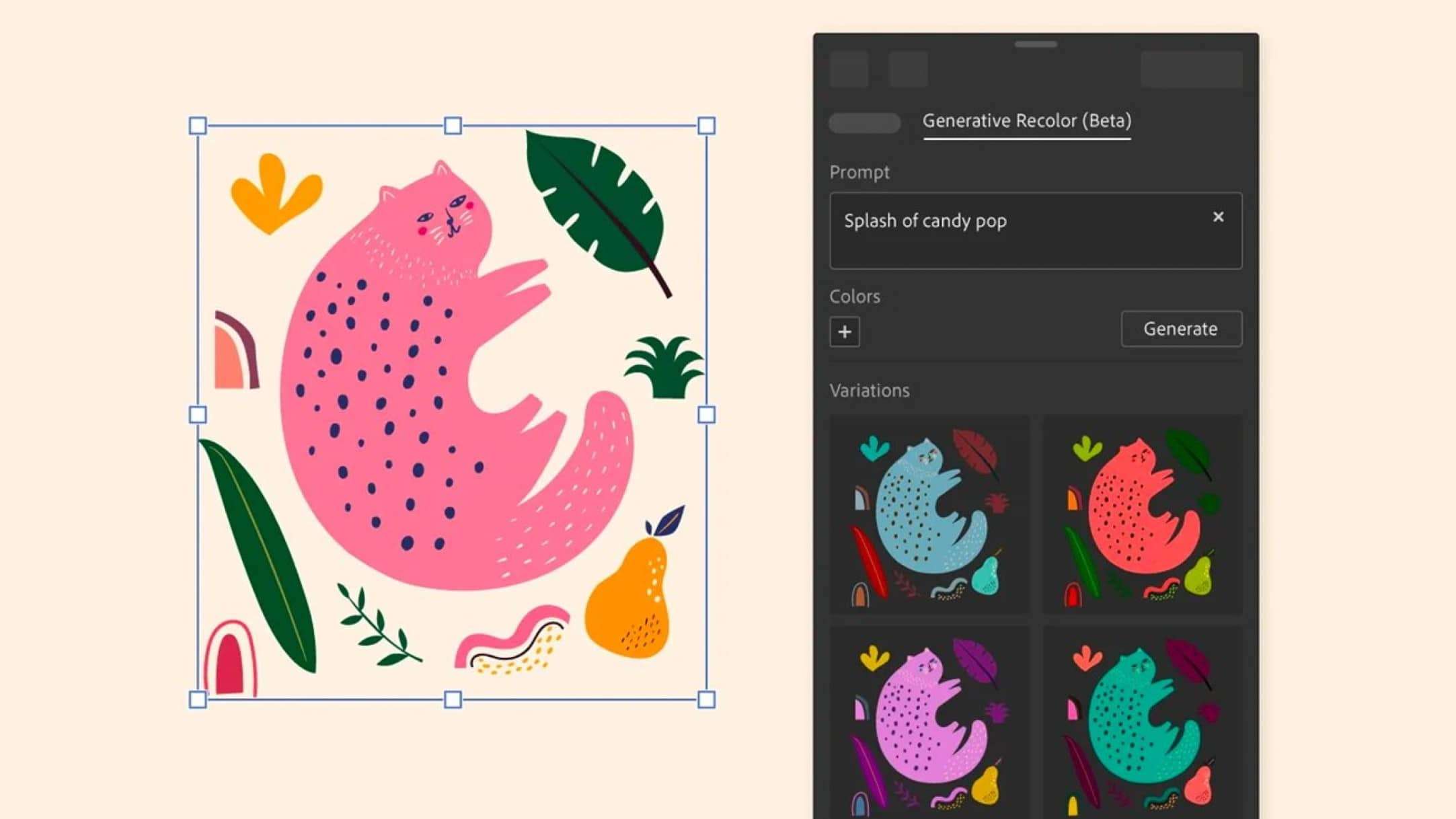
Task: Click the first placeholder button in panel header
Action: pos(849,69)
